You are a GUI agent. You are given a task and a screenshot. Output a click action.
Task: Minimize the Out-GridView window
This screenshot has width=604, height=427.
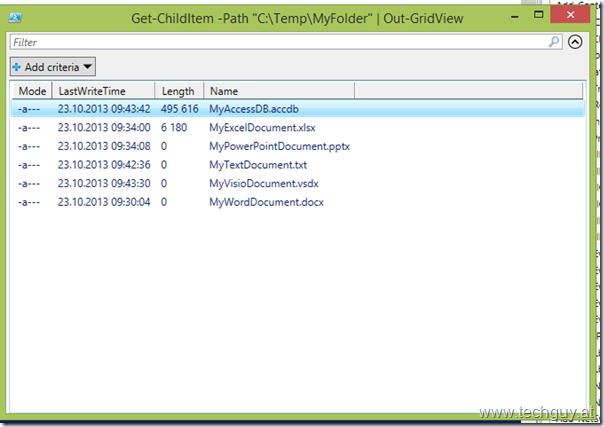[515, 16]
